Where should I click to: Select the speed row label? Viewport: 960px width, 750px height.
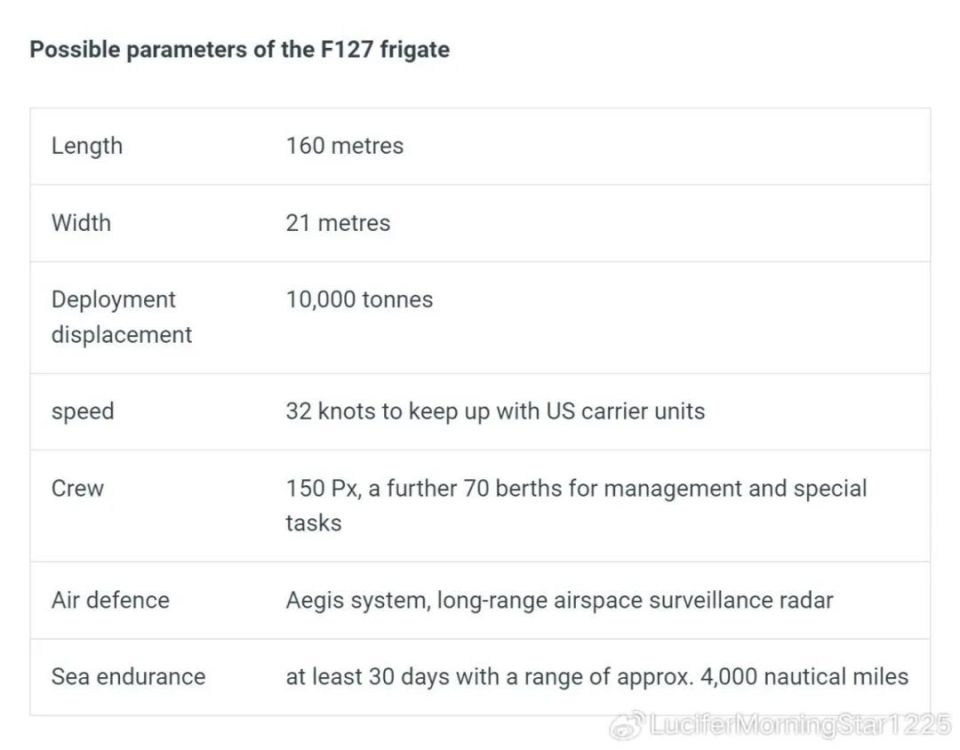click(x=83, y=411)
